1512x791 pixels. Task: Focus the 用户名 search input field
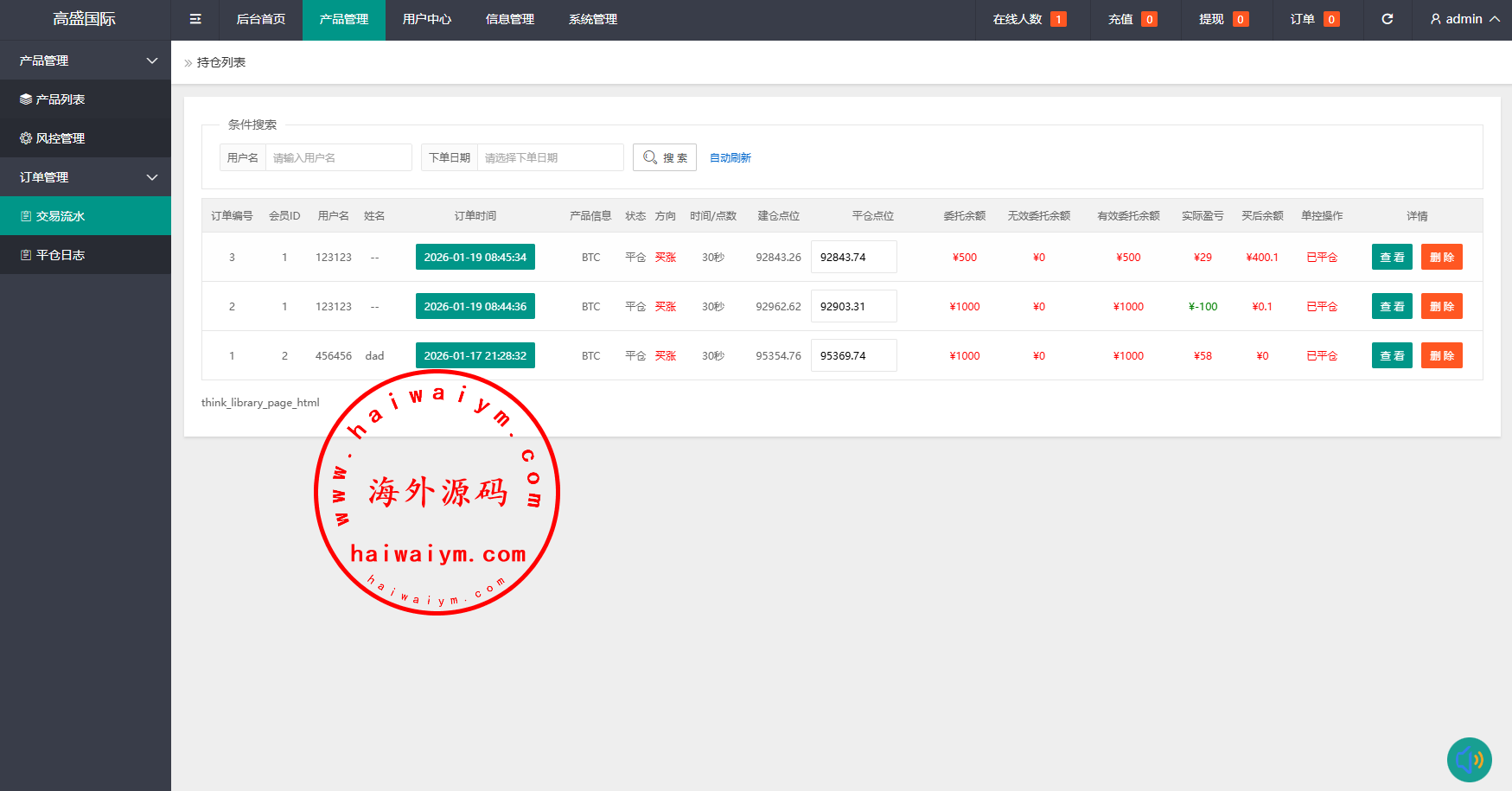(x=338, y=157)
